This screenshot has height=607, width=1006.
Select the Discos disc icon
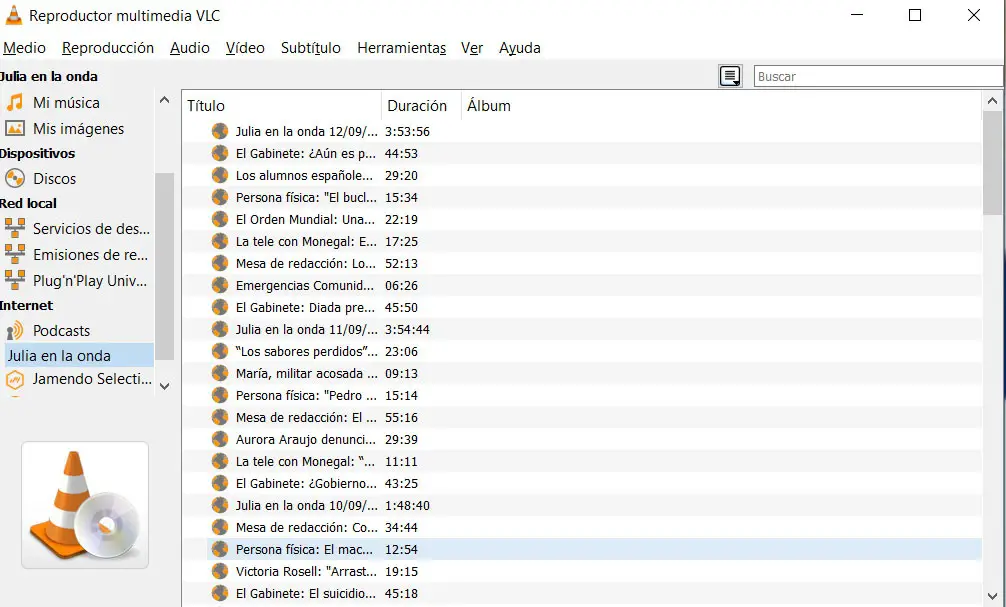click(15, 178)
